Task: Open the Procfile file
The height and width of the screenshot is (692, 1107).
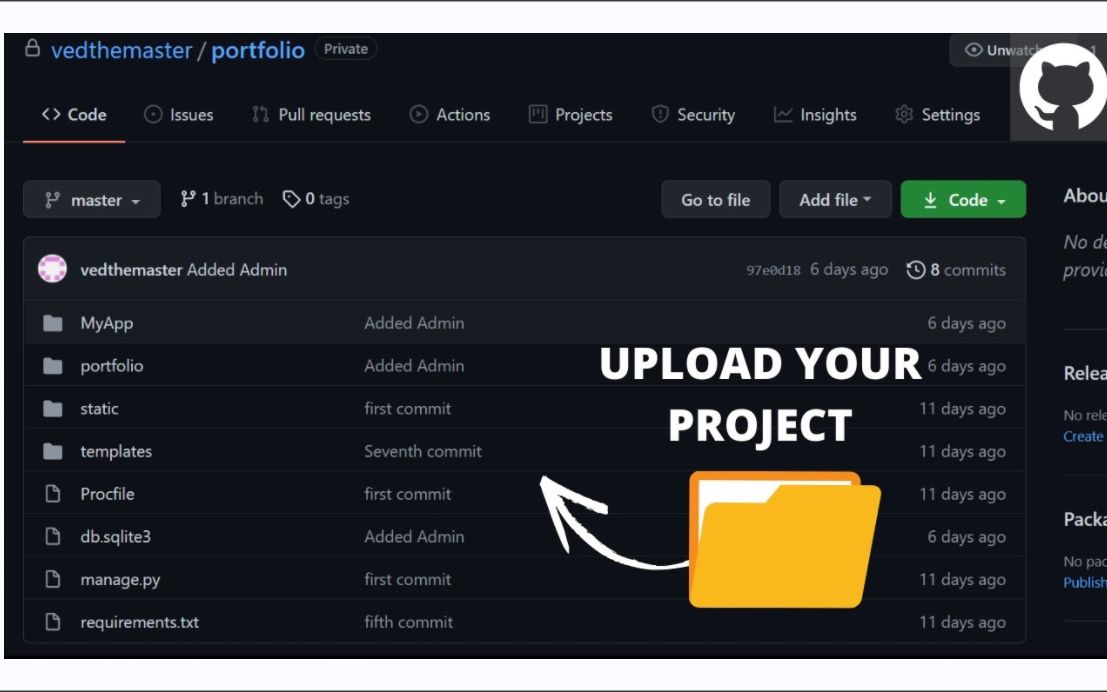Action: 107,494
